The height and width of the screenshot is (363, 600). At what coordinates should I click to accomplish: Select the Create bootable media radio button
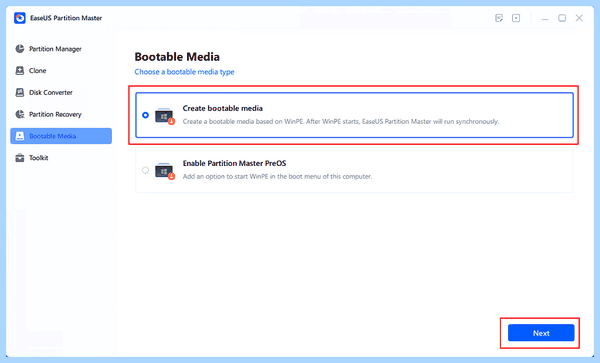pyautogui.click(x=145, y=115)
